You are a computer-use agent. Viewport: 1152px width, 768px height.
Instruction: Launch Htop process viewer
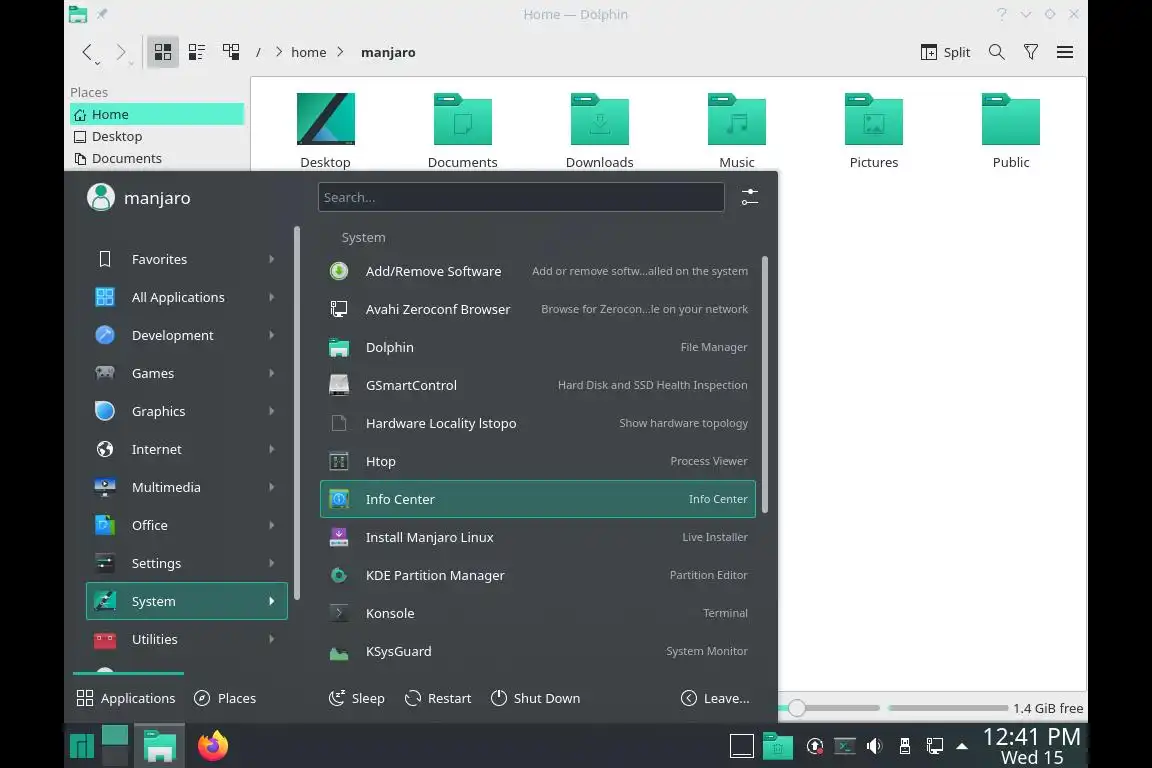(x=537, y=462)
